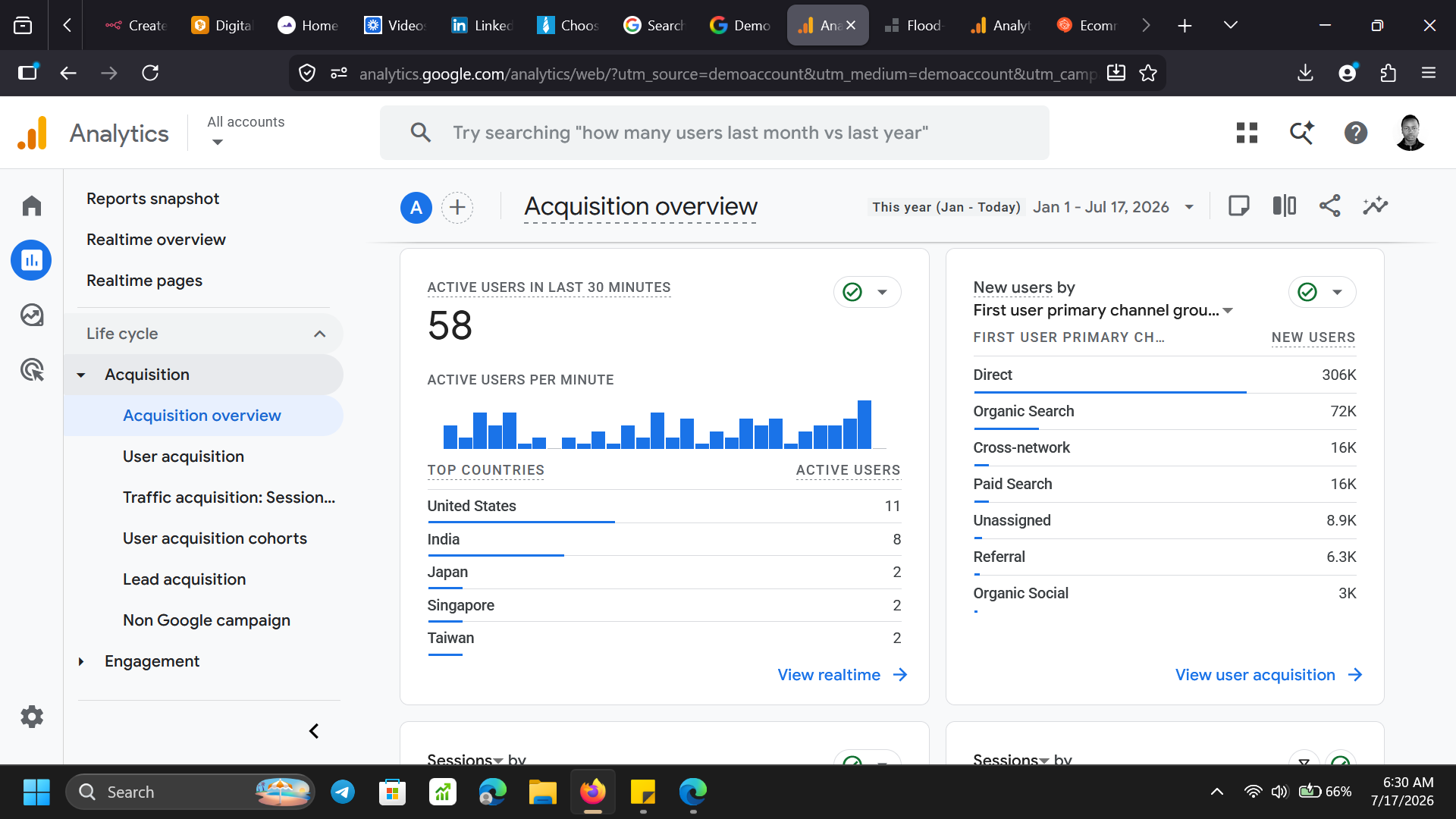Click the Paid Search channel row
1456x819 pixels.
point(1165,484)
